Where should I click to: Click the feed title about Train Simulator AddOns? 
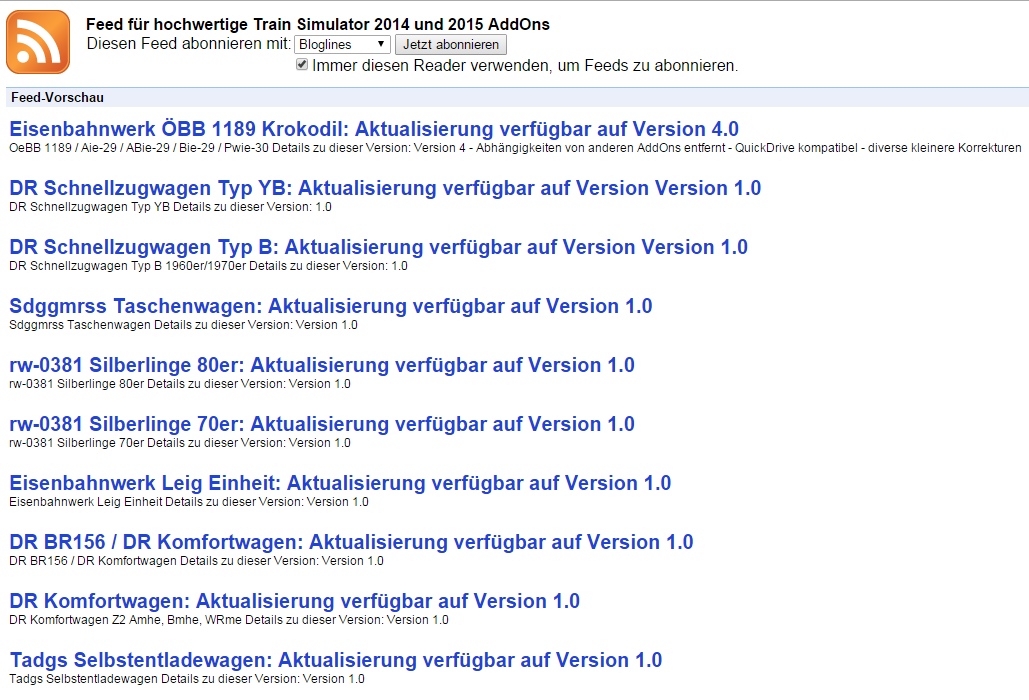[318, 24]
